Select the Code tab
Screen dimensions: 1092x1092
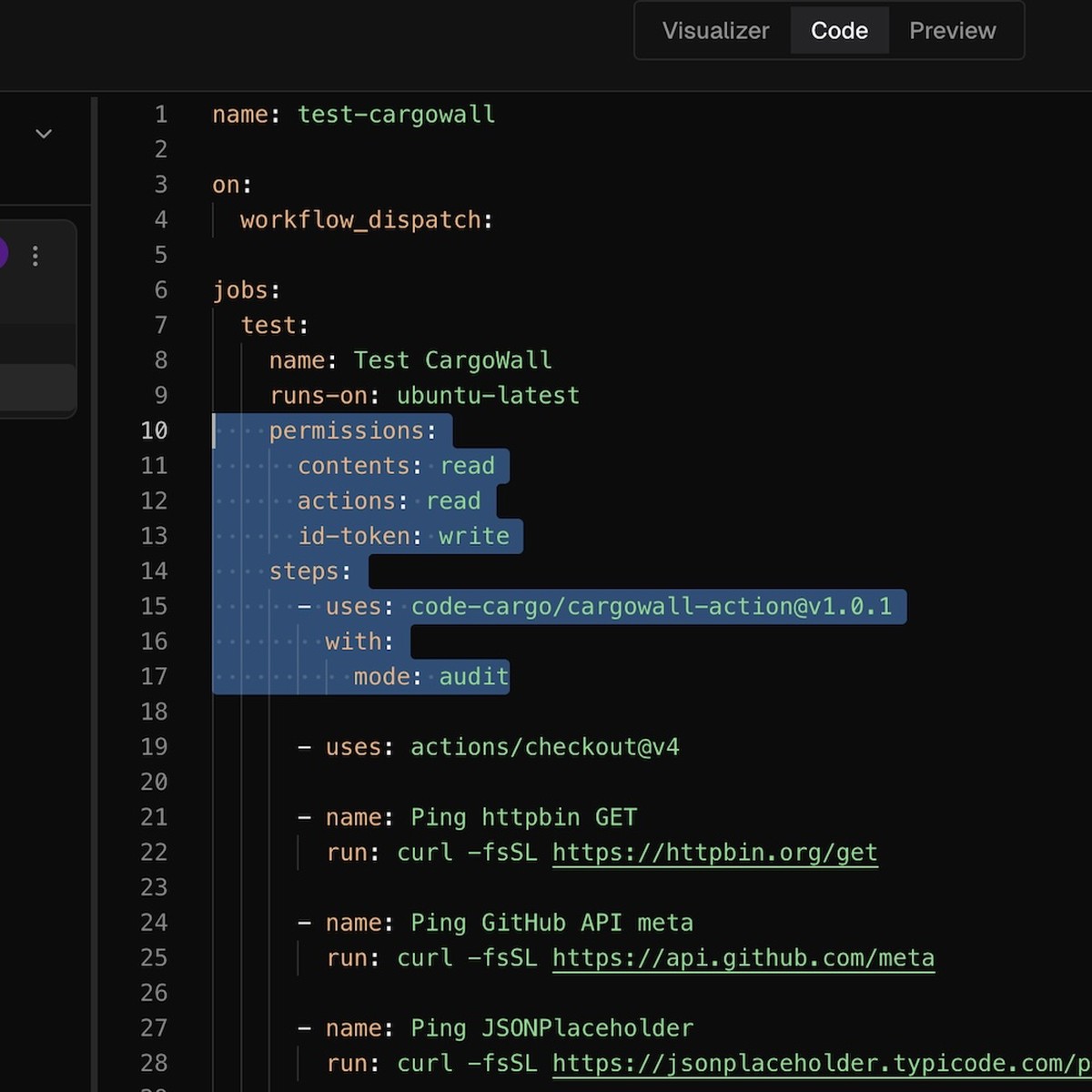point(839,31)
